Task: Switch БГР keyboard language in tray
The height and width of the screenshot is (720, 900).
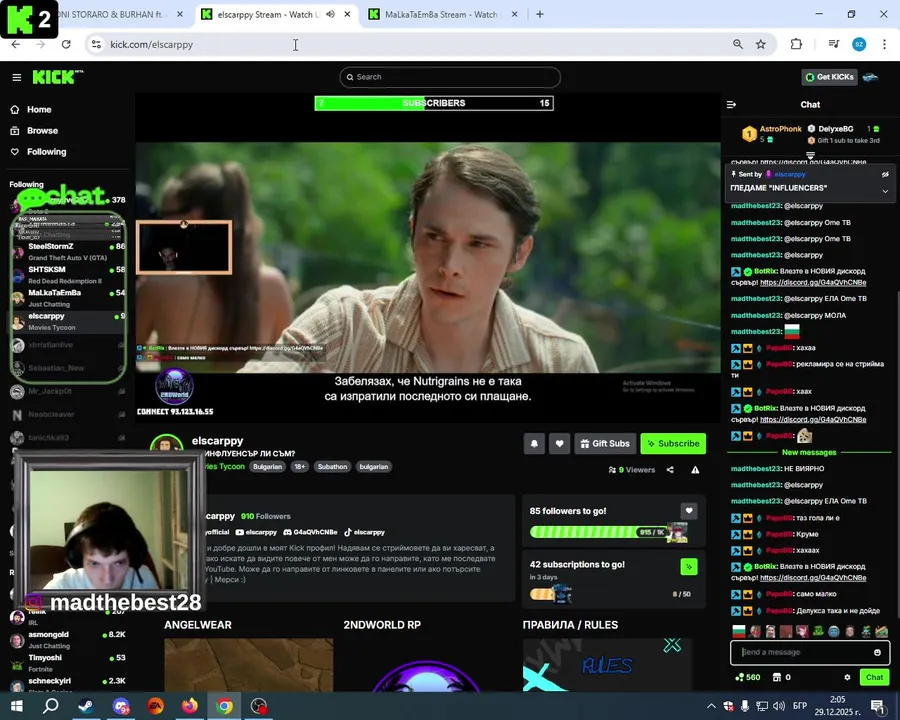Action: pos(800,706)
